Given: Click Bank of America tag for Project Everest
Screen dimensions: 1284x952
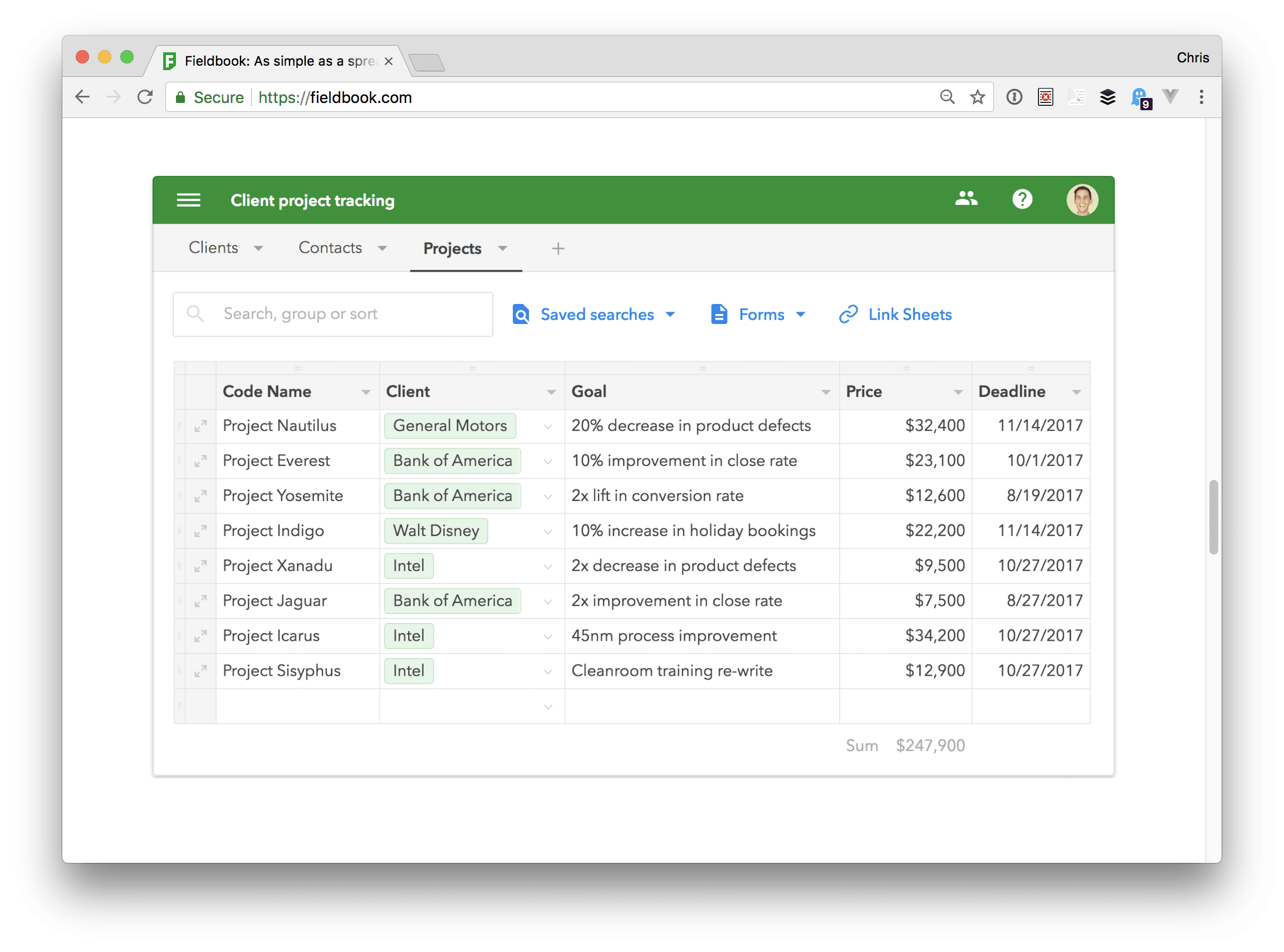Looking at the screenshot, I should pos(452,461).
